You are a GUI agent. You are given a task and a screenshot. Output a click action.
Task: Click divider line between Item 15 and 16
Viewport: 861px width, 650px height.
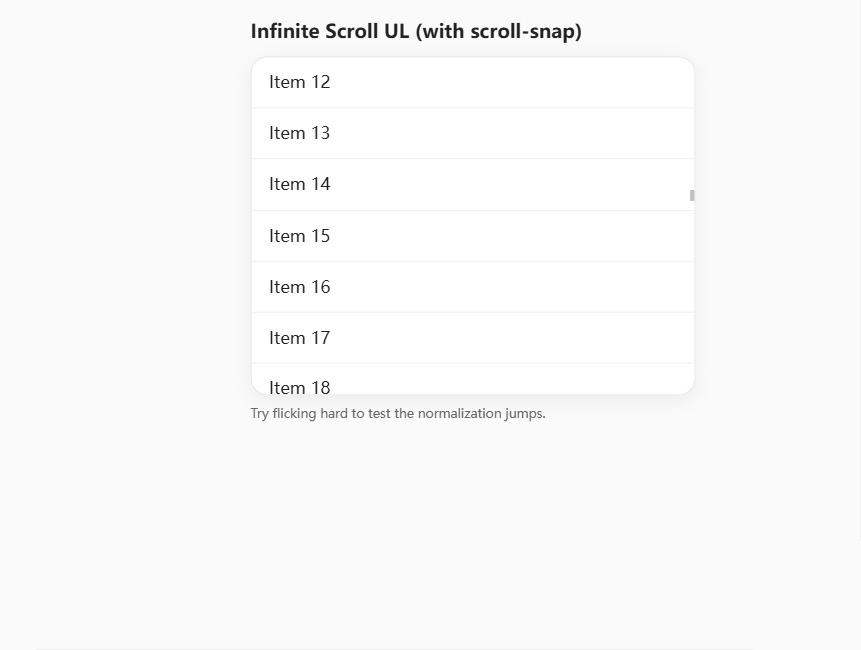pos(472,261)
